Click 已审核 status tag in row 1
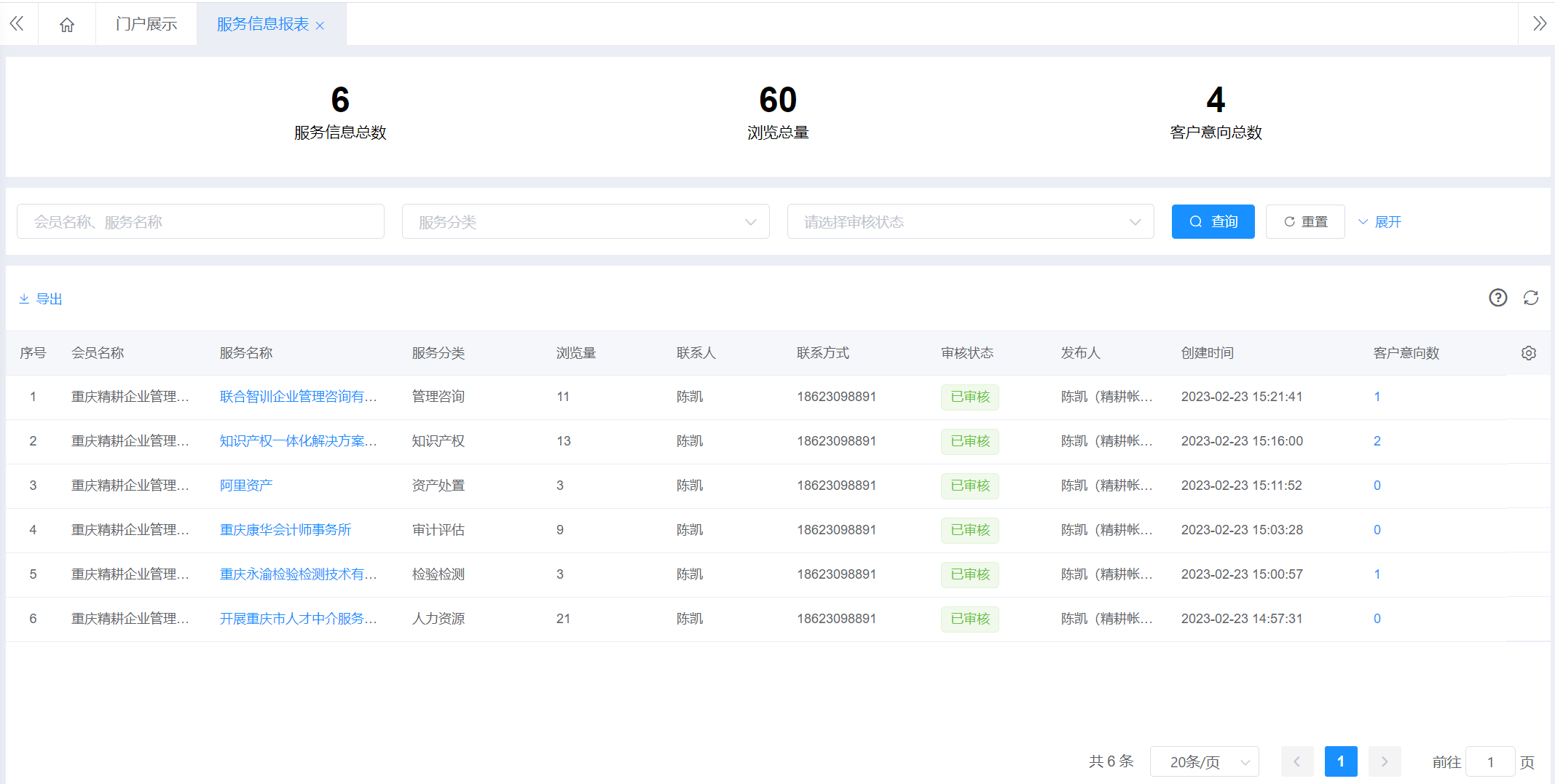Screen dimensions: 1555x784 click(970, 397)
